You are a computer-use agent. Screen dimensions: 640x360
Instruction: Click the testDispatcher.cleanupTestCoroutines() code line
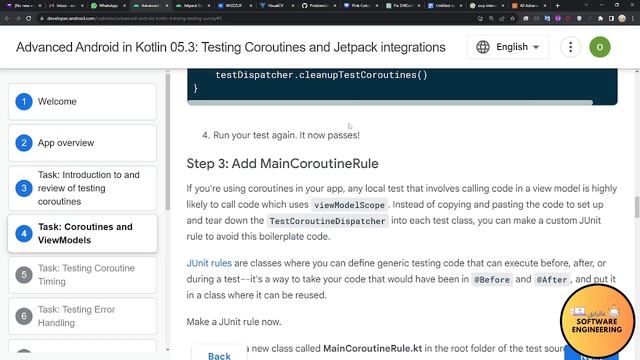pos(321,75)
